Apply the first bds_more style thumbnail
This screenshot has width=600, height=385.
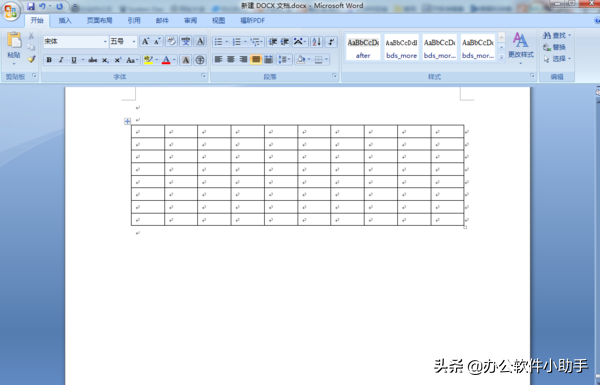(x=401, y=47)
